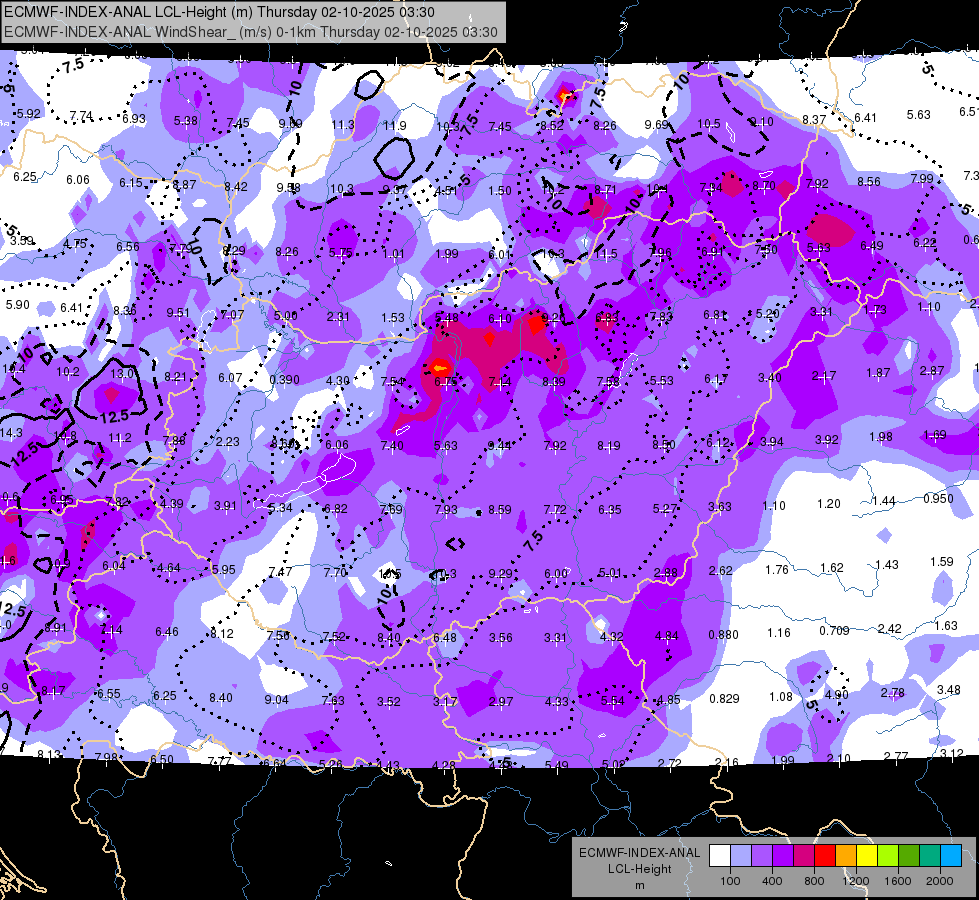
Task: Click the yellow legend color swatch
Action: [x=867, y=855]
